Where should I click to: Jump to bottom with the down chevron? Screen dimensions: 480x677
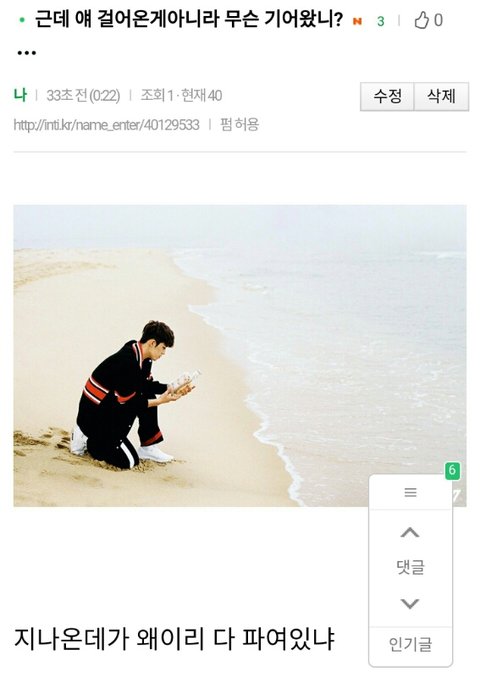410,603
